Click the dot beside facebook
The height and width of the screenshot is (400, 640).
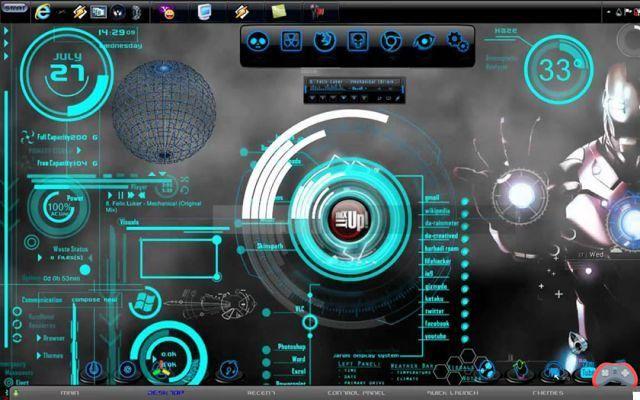click(464, 327)
